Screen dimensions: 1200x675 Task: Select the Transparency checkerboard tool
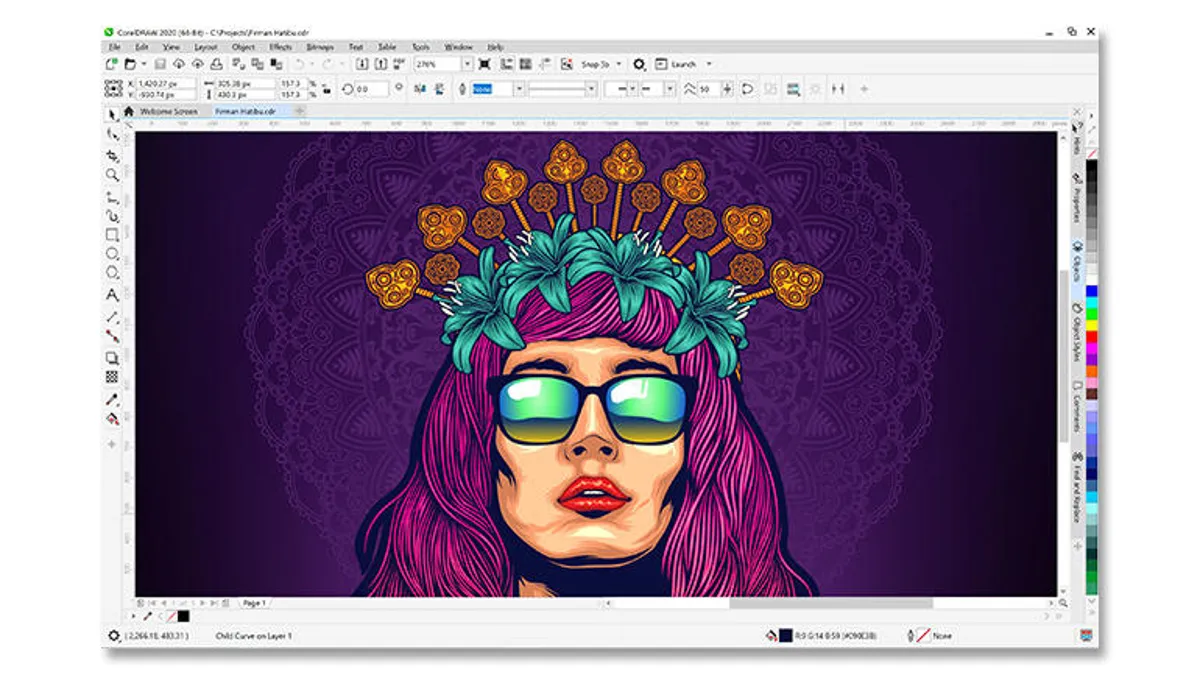pos(112,377)
